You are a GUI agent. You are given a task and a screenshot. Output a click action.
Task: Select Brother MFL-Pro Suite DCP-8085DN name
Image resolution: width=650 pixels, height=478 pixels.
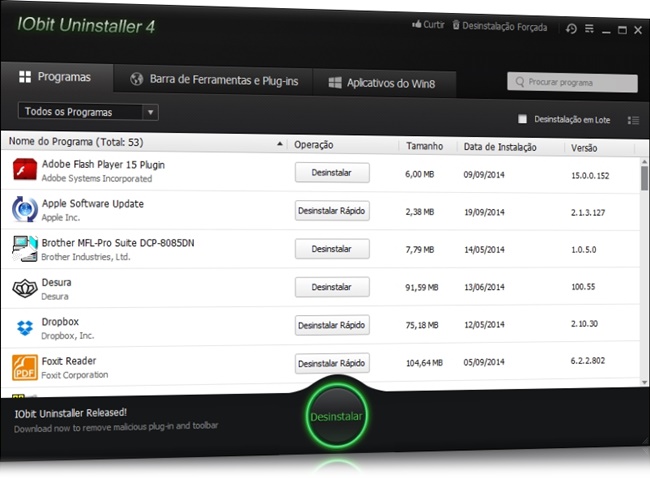tap(118, 243)
